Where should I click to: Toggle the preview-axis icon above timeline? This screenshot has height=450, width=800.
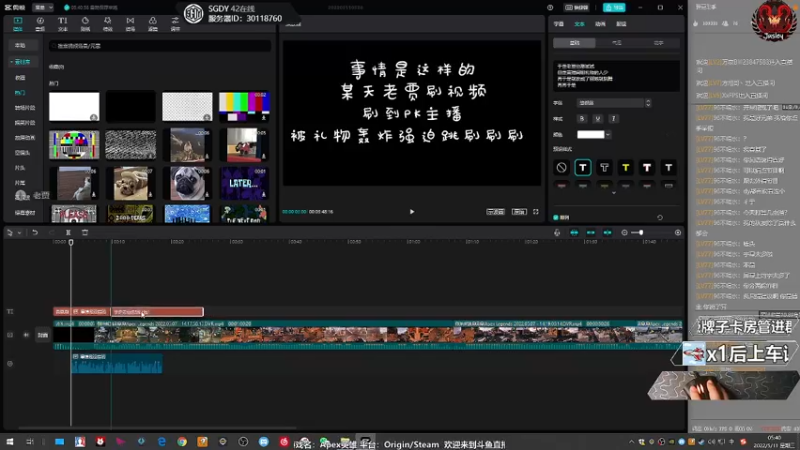(x=607, y=233)
